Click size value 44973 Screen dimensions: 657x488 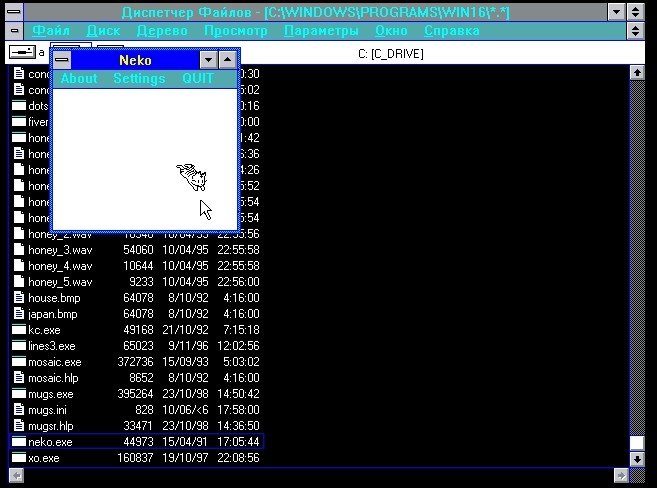click(138, 442)
